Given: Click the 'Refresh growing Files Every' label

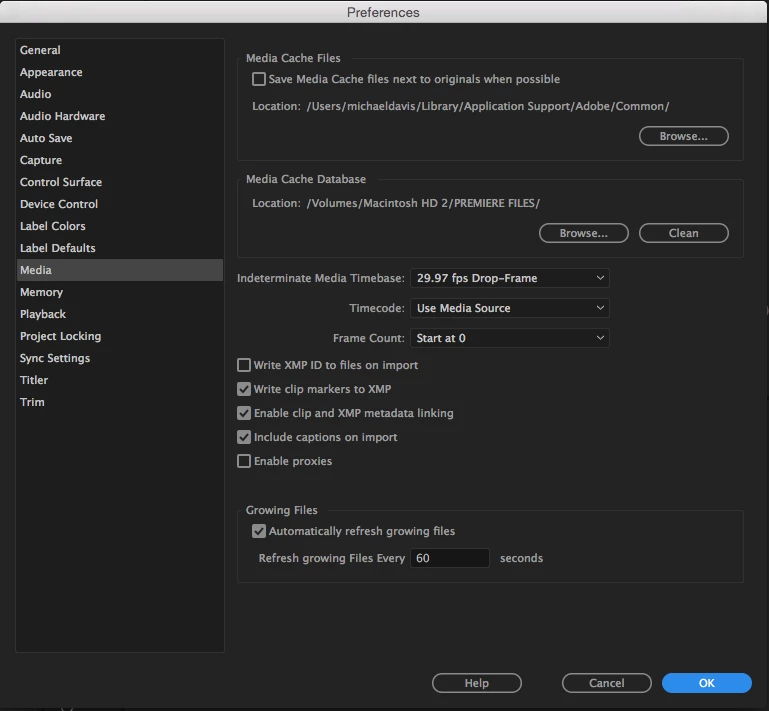Looking at the screenshot, I should tap(332, 558).
